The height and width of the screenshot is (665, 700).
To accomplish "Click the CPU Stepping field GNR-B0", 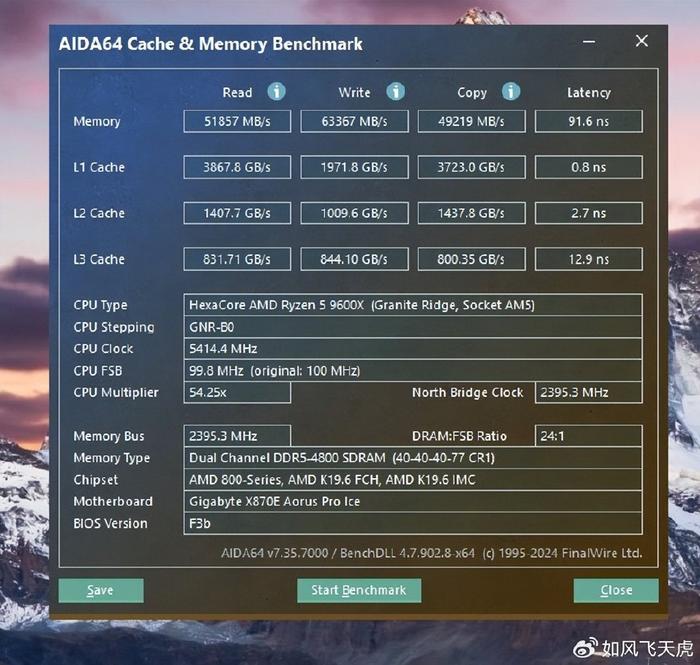I will coord(413,327).
